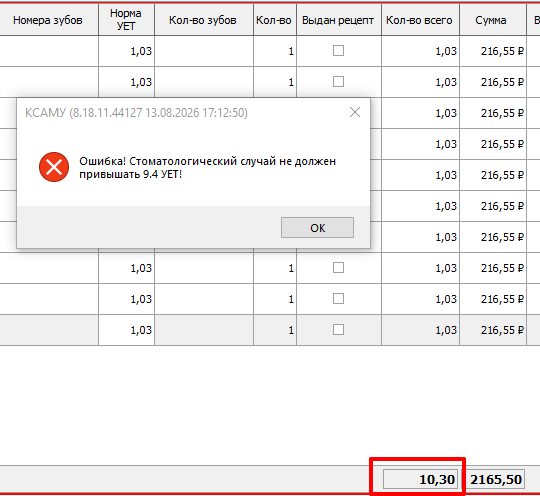540x496 pixels.
Task: Tick 'Выдан рецепт' checkbox in highlighted last row
Action: [x=338, y=330]
